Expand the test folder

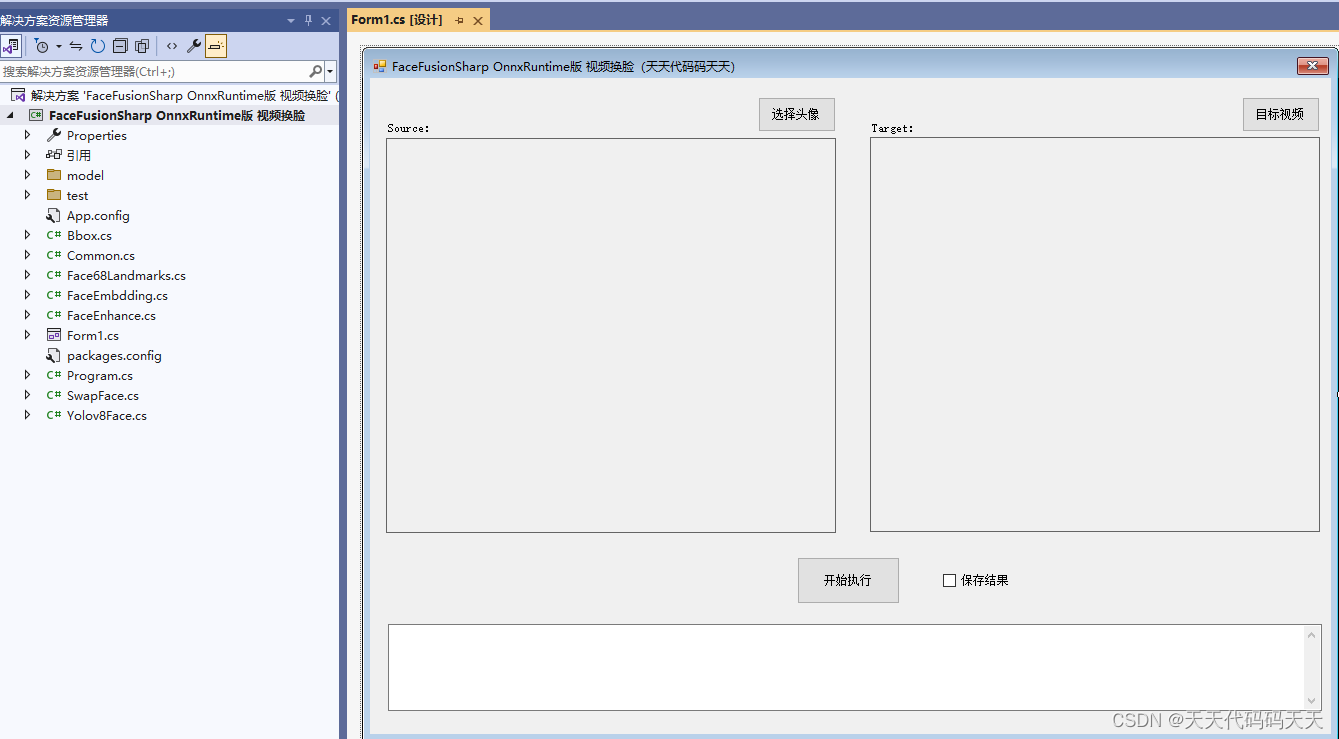click(28, 195)
